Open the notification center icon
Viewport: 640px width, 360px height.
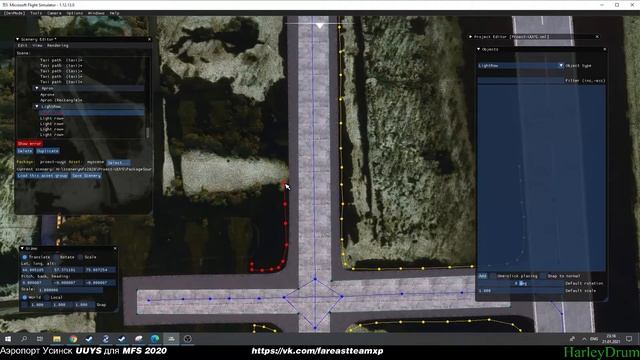click(629, 339)
